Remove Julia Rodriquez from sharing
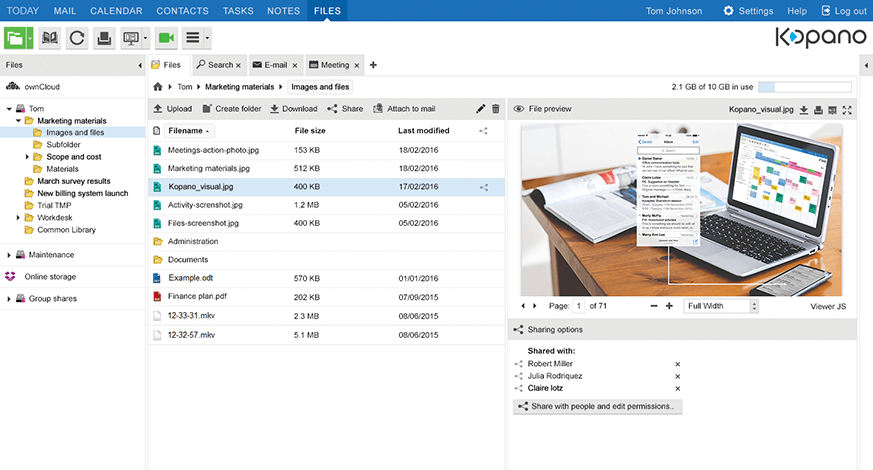Image resolution: width=873 pixels, height=470 pixels. point(678,376)
